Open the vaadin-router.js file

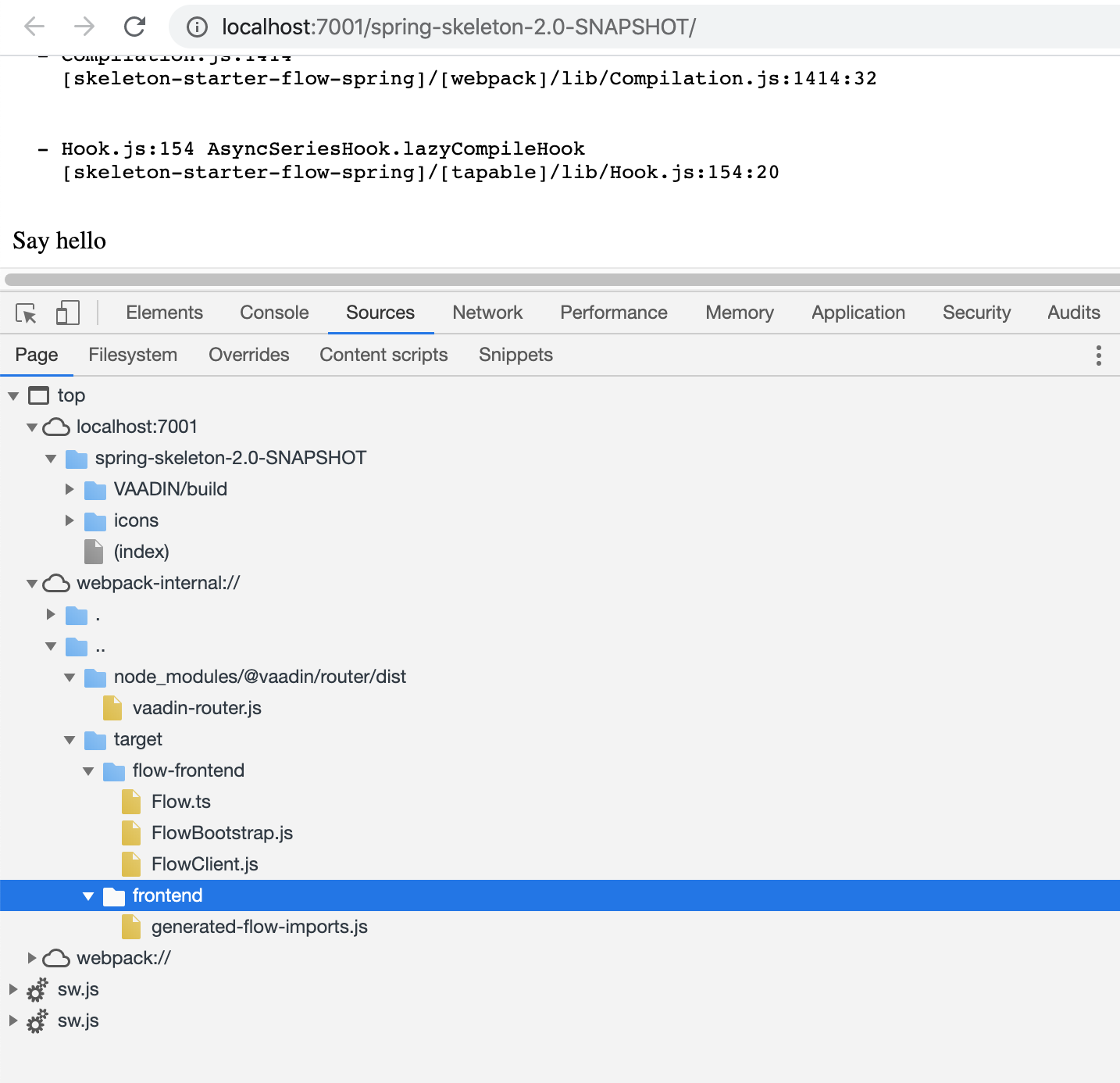(x=198, y=708)
